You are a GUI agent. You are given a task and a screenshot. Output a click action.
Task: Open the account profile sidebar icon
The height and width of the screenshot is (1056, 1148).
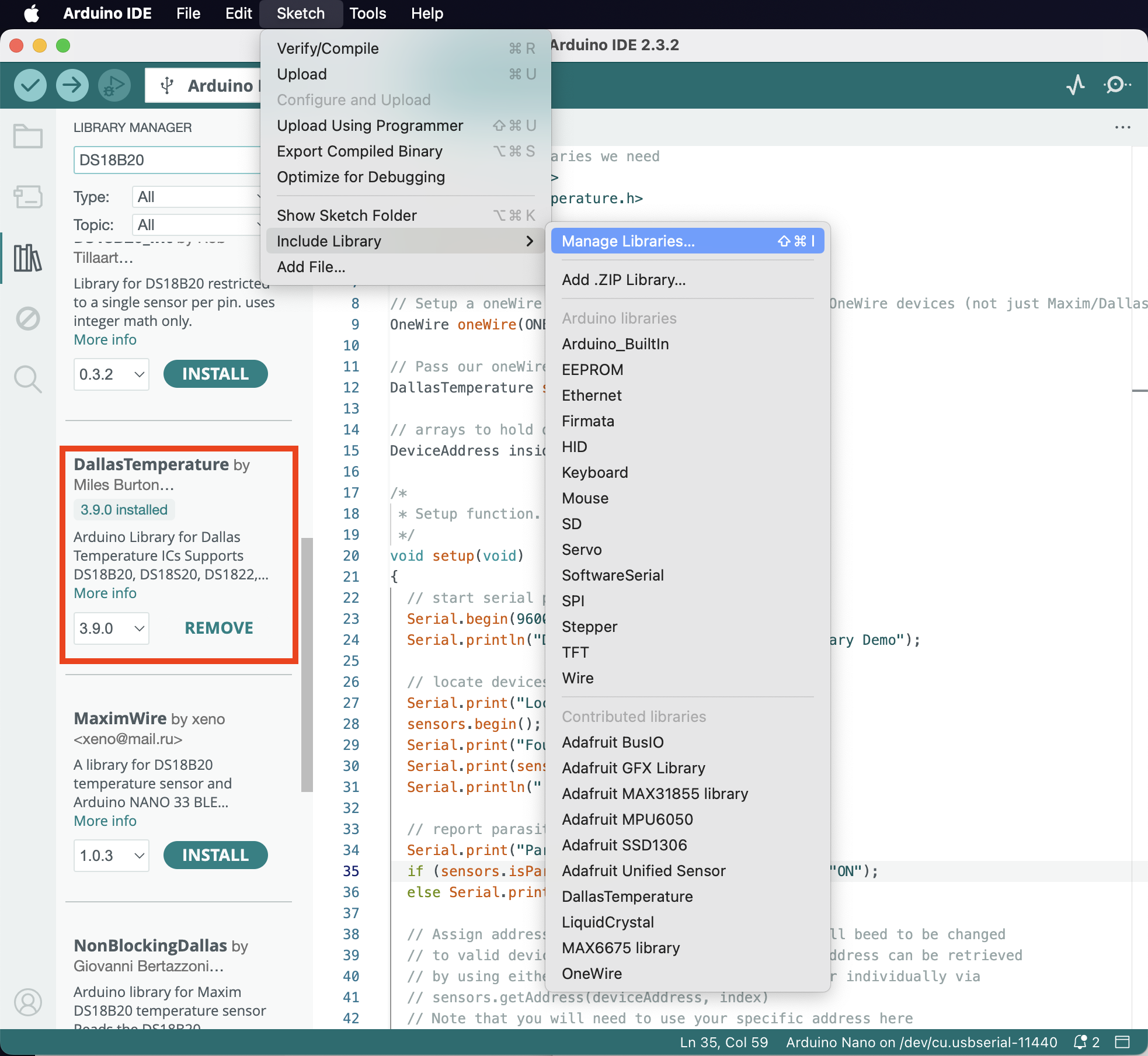click(27, 1002)
